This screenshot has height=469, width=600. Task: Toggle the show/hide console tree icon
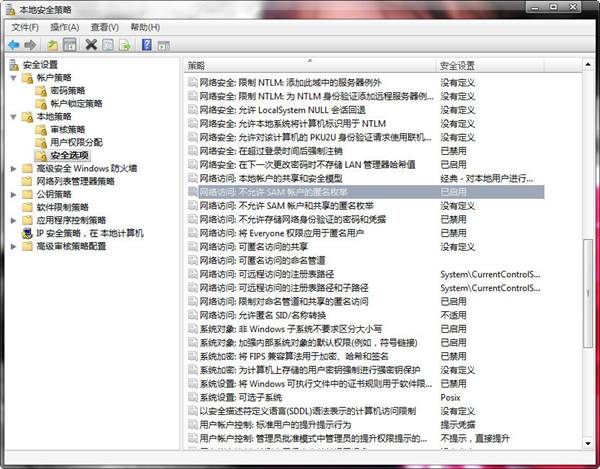point(69,45)
